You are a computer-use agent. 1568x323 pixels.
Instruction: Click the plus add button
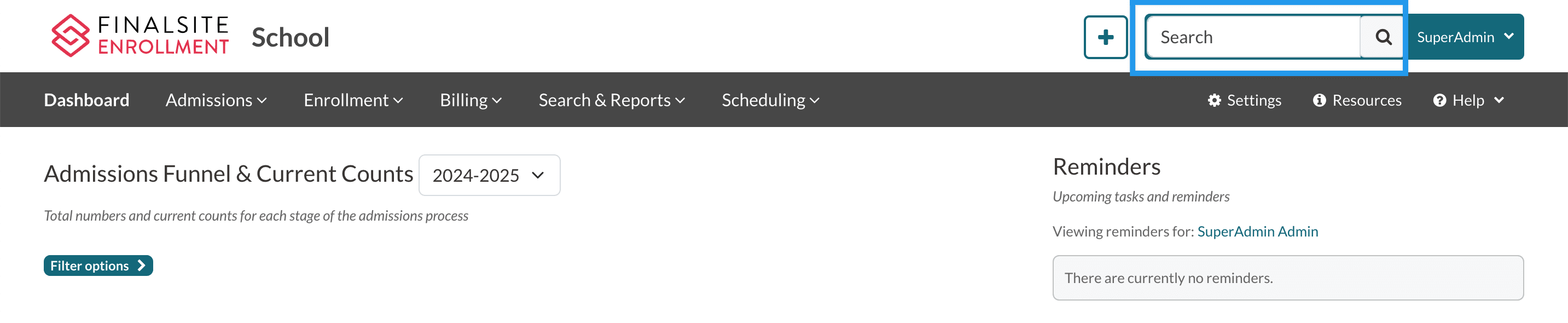tap(1105, 37)
